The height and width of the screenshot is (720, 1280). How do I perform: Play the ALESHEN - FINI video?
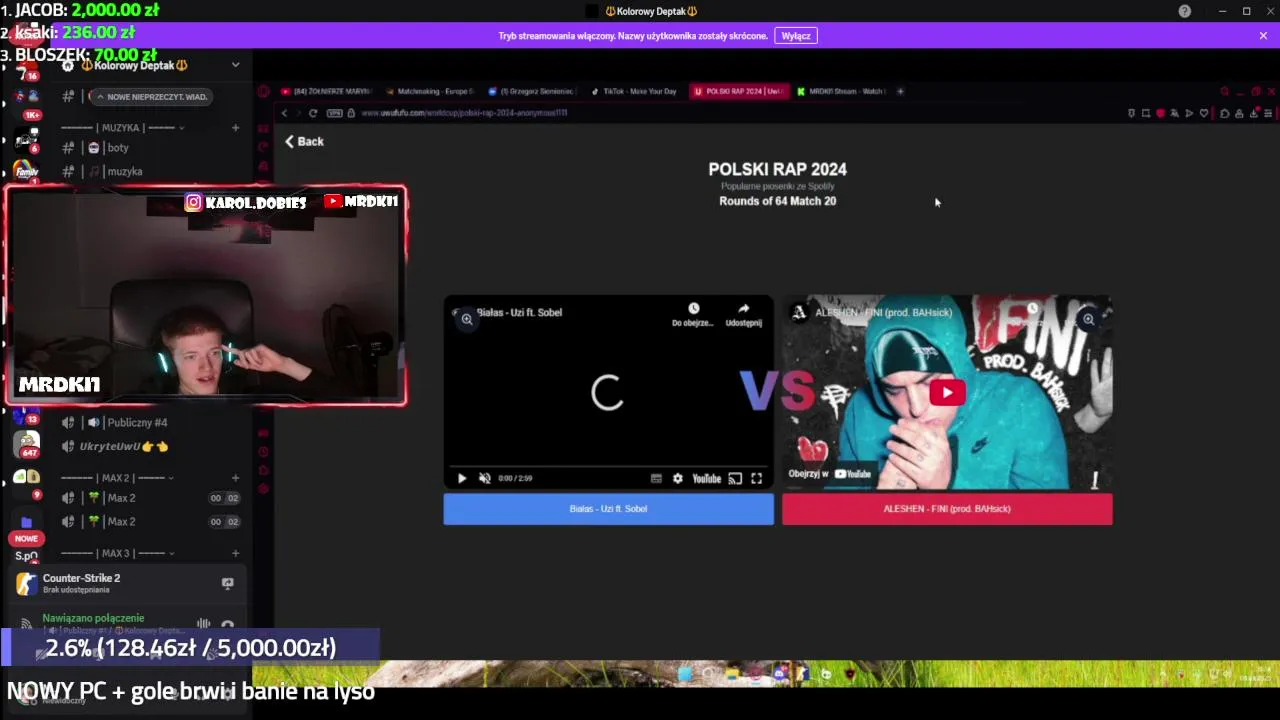coord(947,392)
